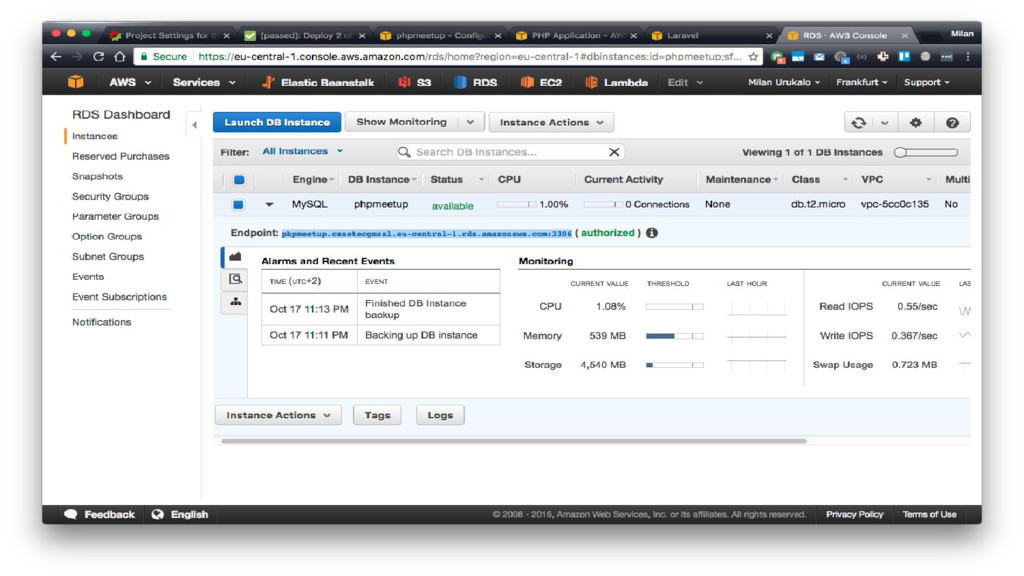
Task: Open the S3 shortcut in navbar
Action: (415, 82)
